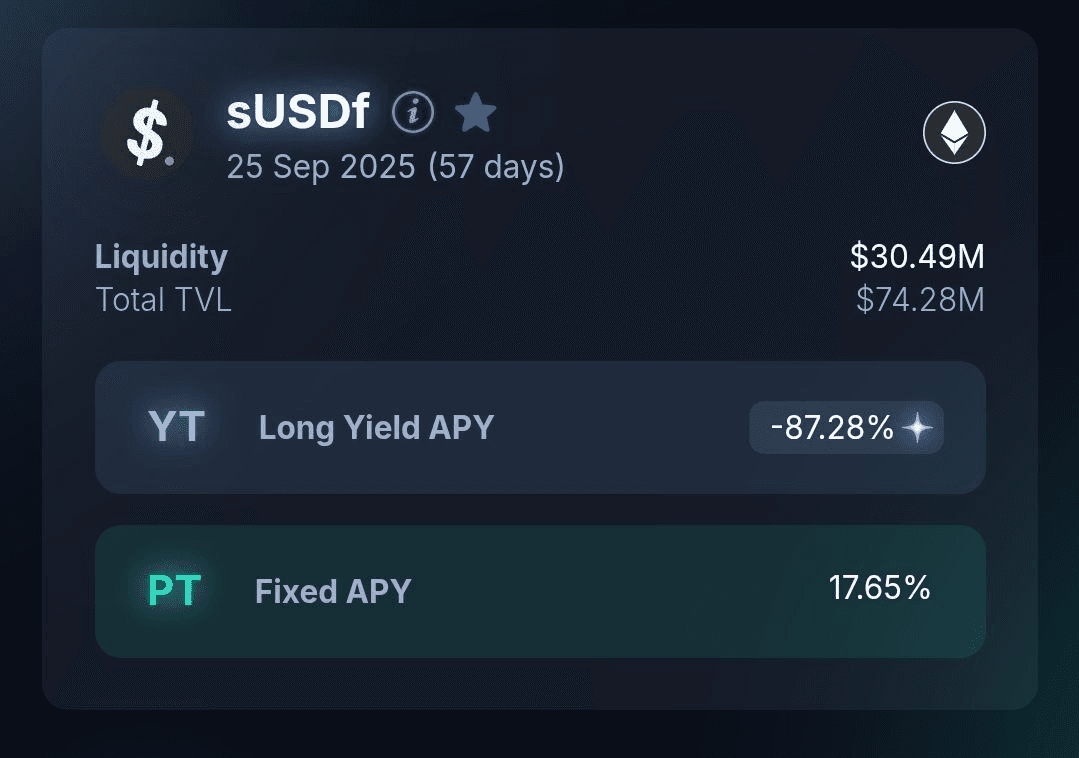This screenshot has height=758, width=1079.
Task: Click the 25 Sep 2025 maturity date
Action: click(x=321, y=166)
